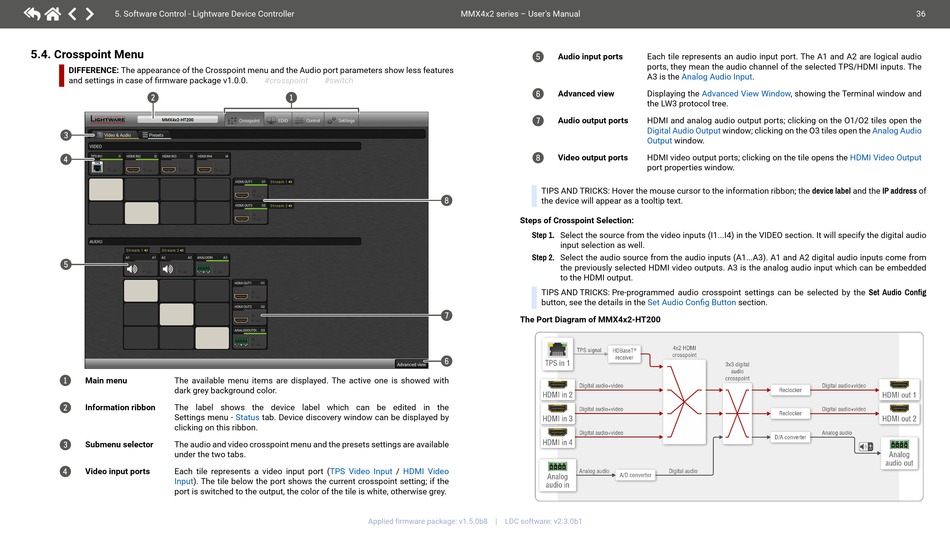Click the A2 speaker audio input tile

tap(176, 265)
